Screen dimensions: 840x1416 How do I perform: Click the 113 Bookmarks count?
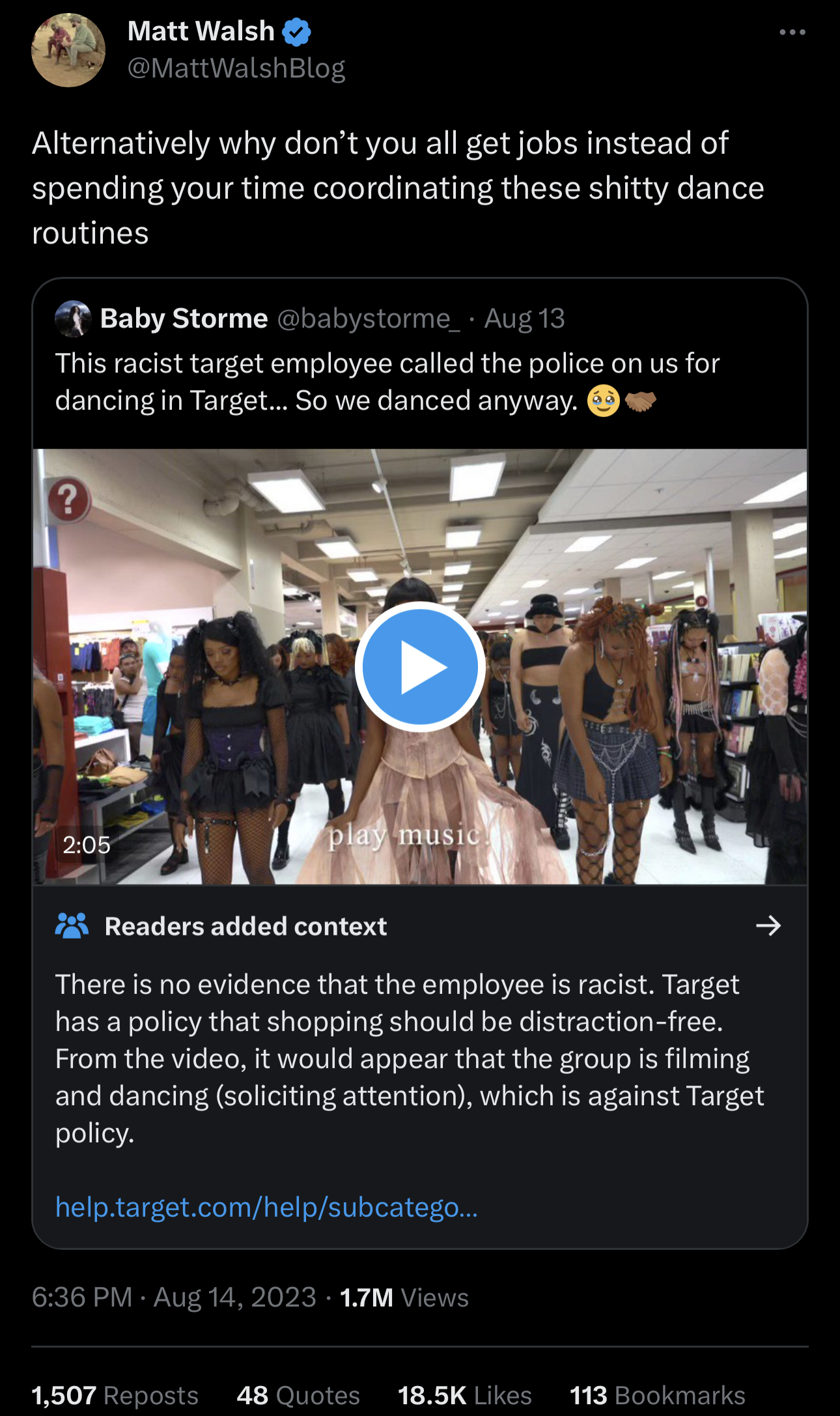(x=658, y=1395)
